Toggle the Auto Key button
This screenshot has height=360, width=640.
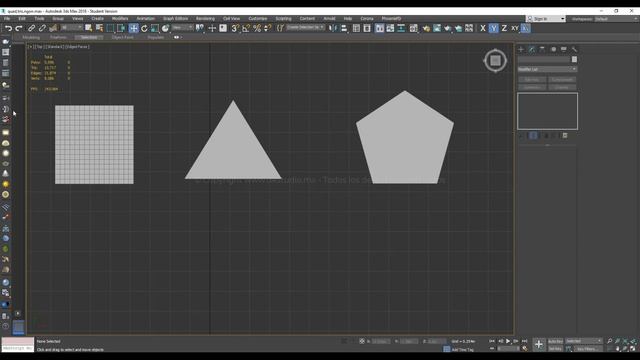(555, 341)
